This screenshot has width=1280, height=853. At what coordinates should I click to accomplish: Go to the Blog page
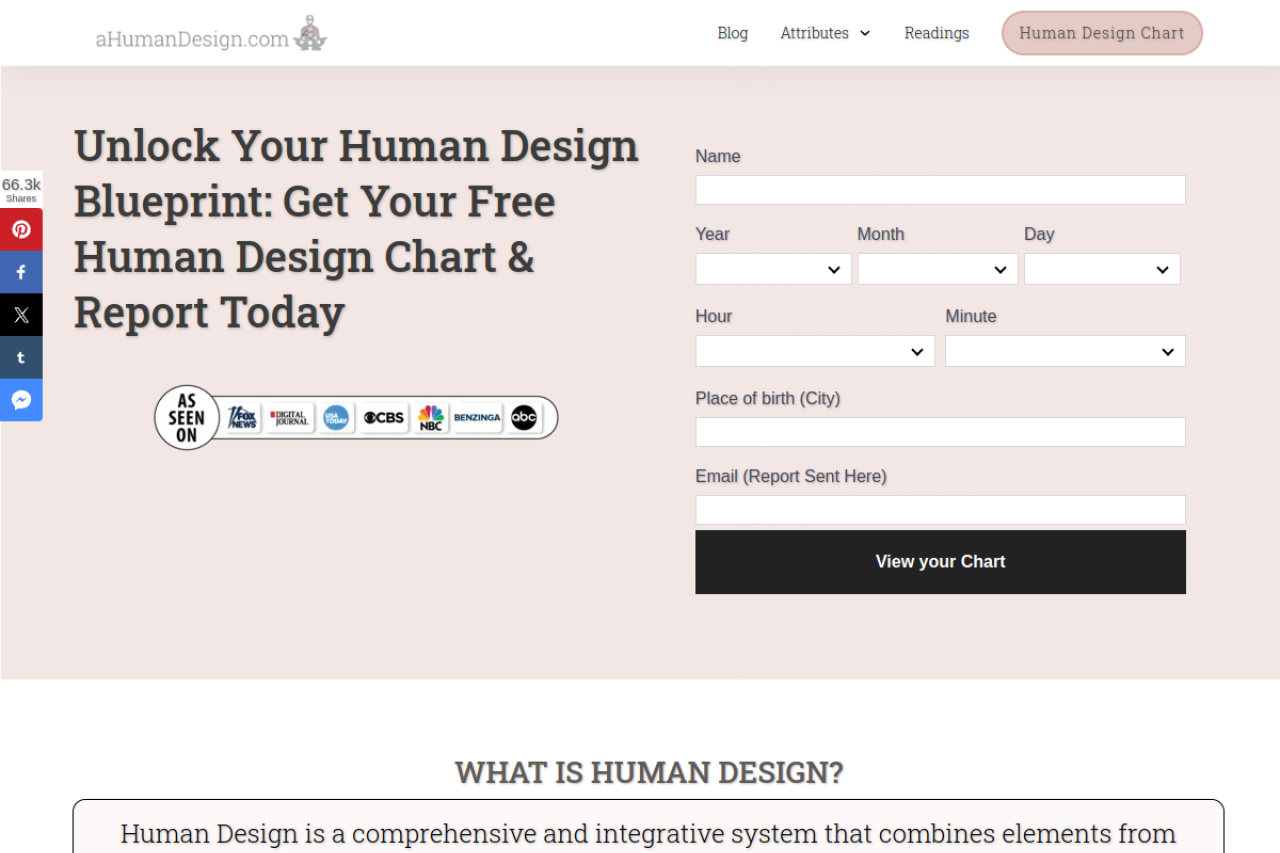732,33
